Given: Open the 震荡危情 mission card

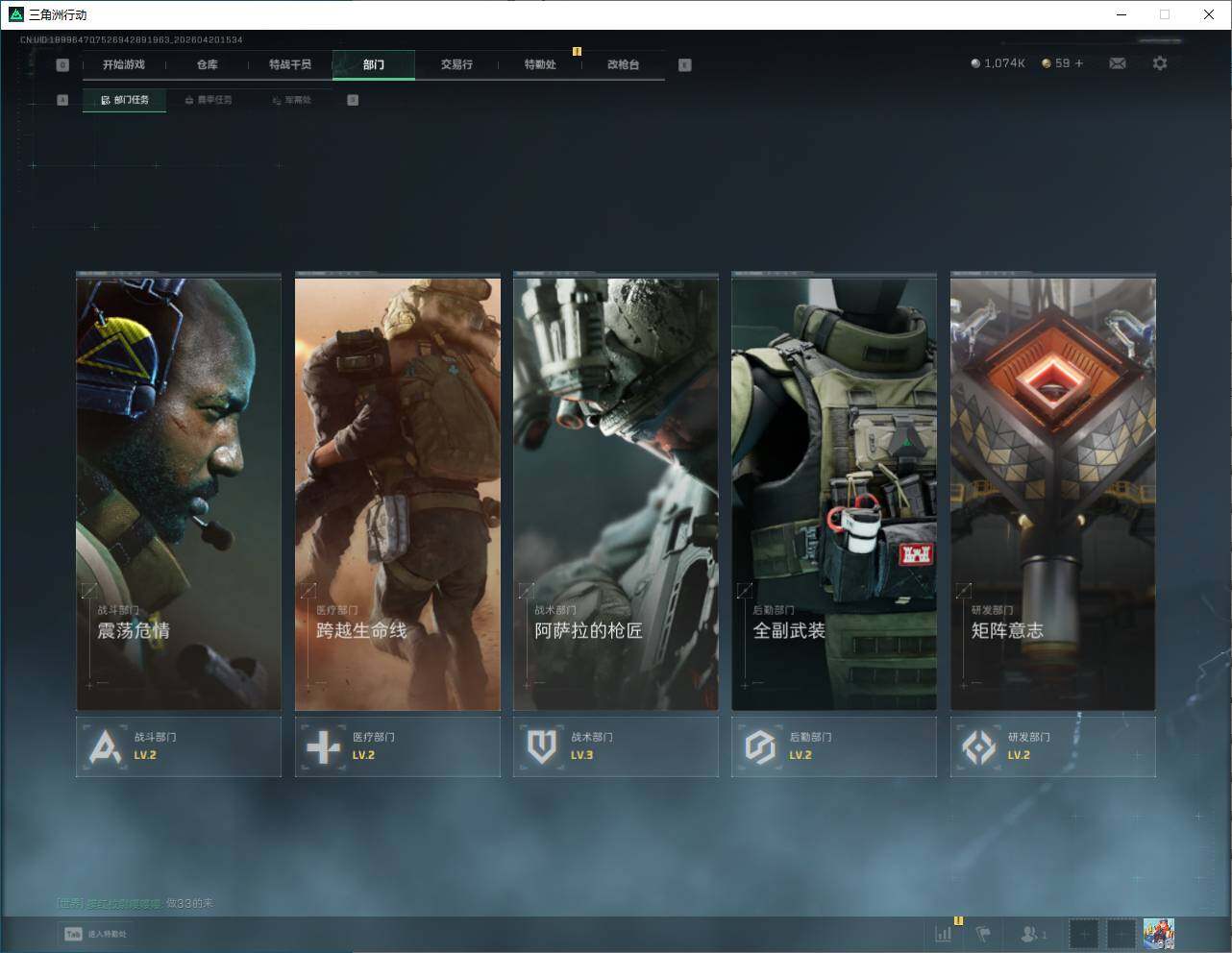Looking at the screenshot, I should coord(179,493).
